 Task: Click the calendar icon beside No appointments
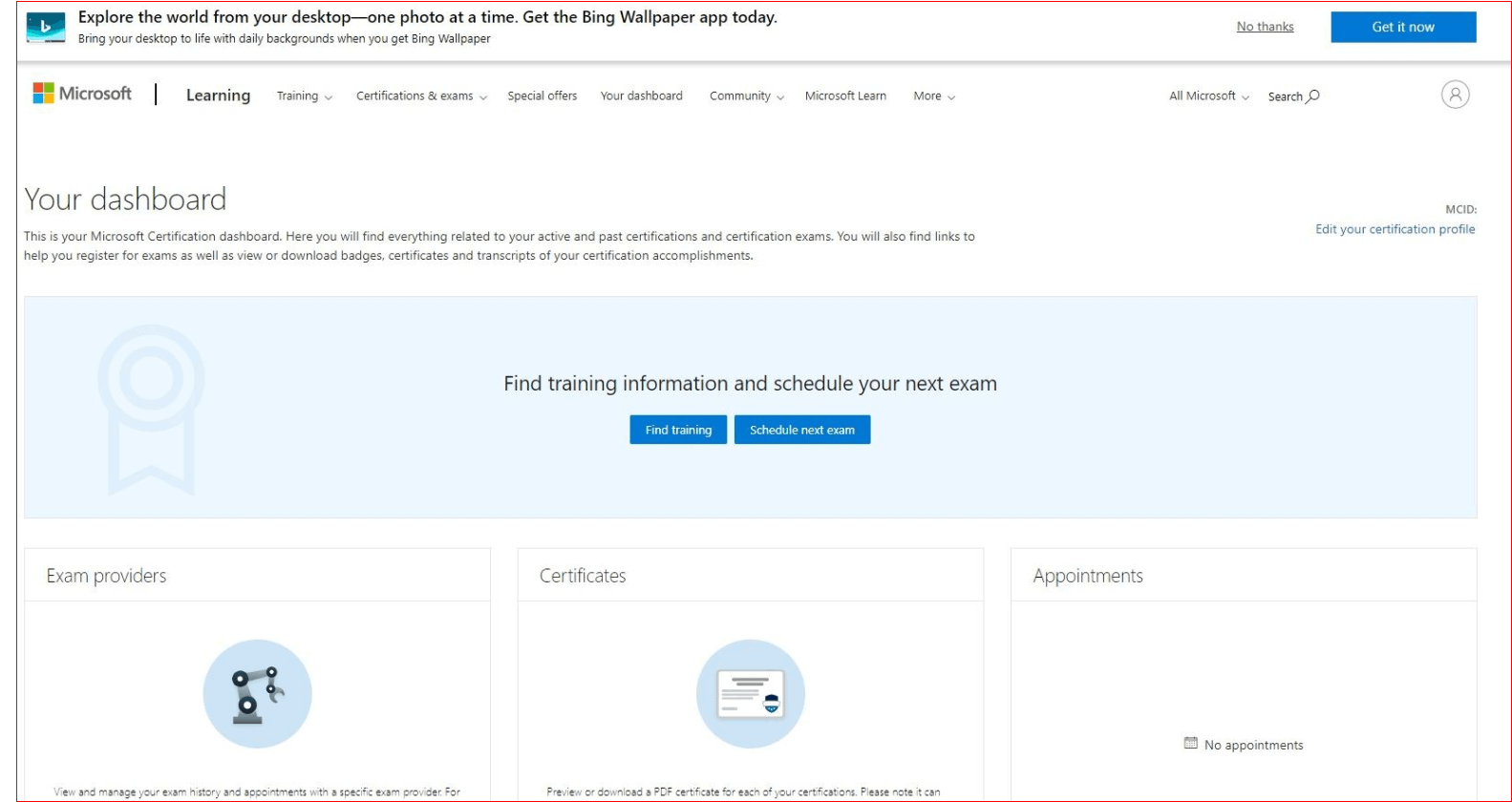coord(1190,743)
